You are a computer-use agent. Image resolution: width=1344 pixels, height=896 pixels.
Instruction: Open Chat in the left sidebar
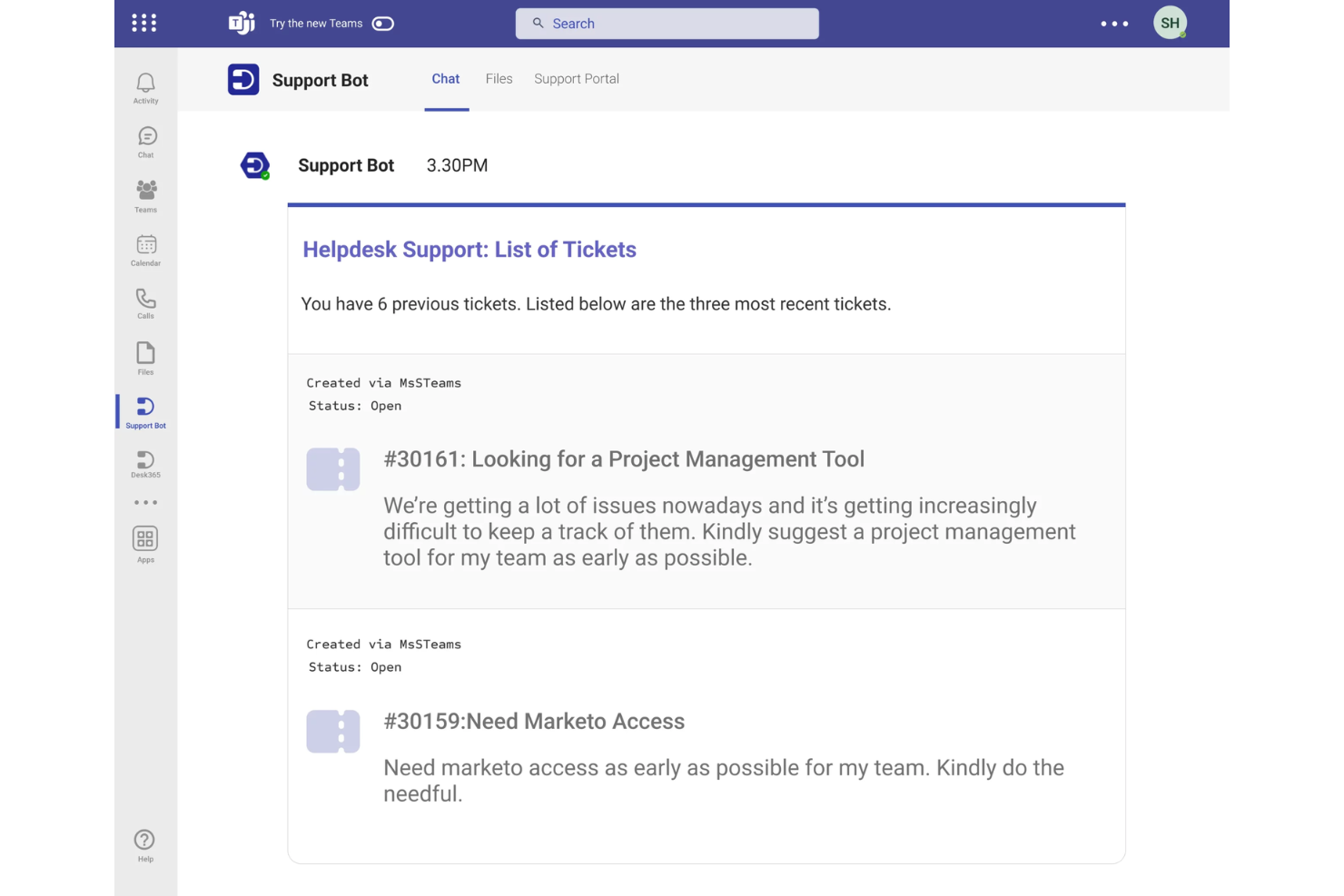146,141
